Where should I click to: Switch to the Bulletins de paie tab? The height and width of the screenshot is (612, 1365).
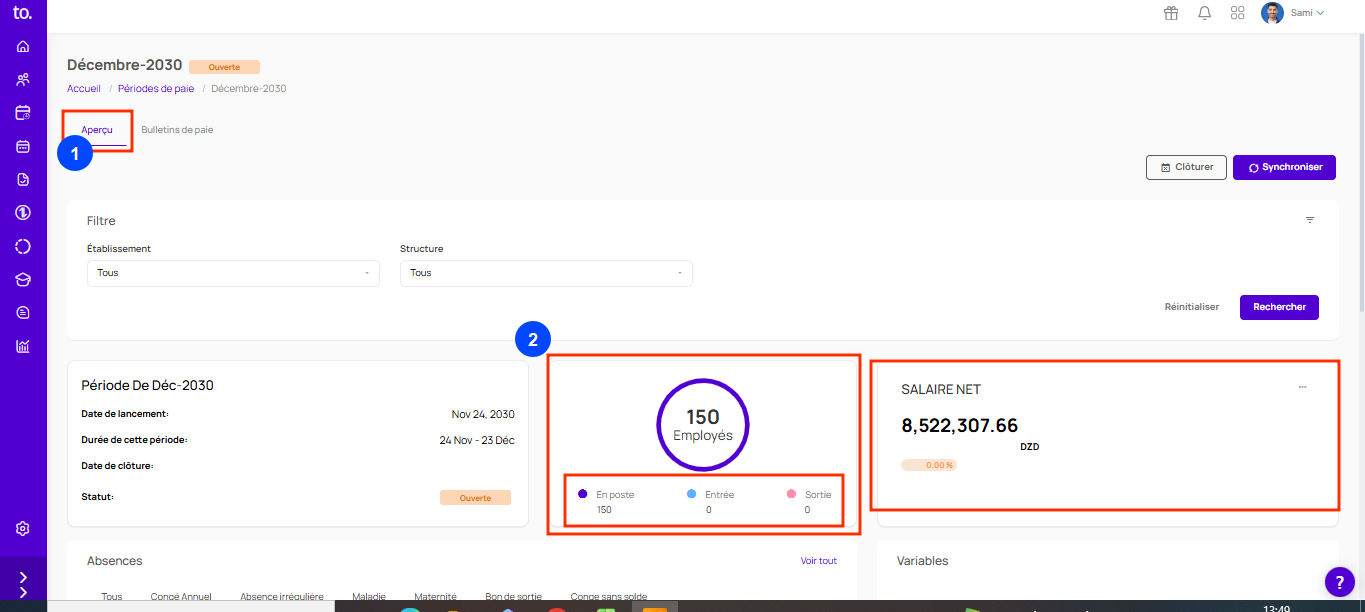pyautogui.click(x=177, y=130)
